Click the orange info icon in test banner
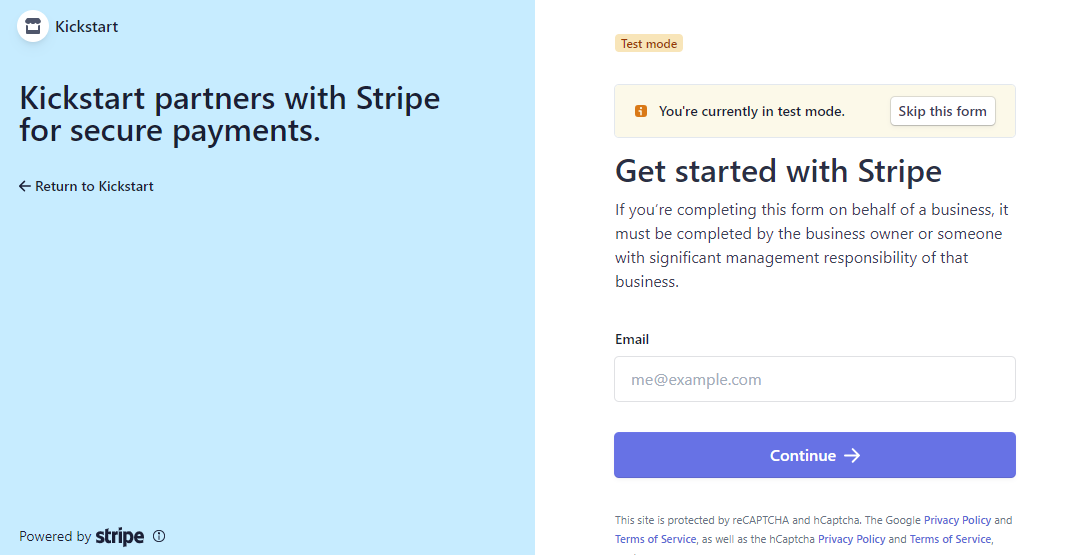 [x=641, y=111]
